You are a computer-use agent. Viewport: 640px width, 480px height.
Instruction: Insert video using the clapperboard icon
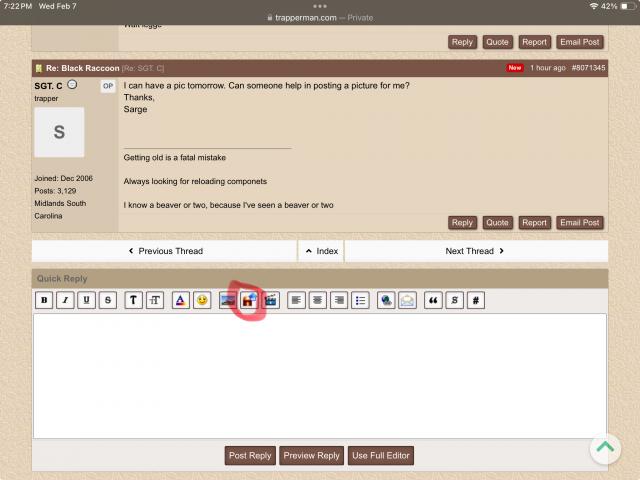(x=271, y=300)
